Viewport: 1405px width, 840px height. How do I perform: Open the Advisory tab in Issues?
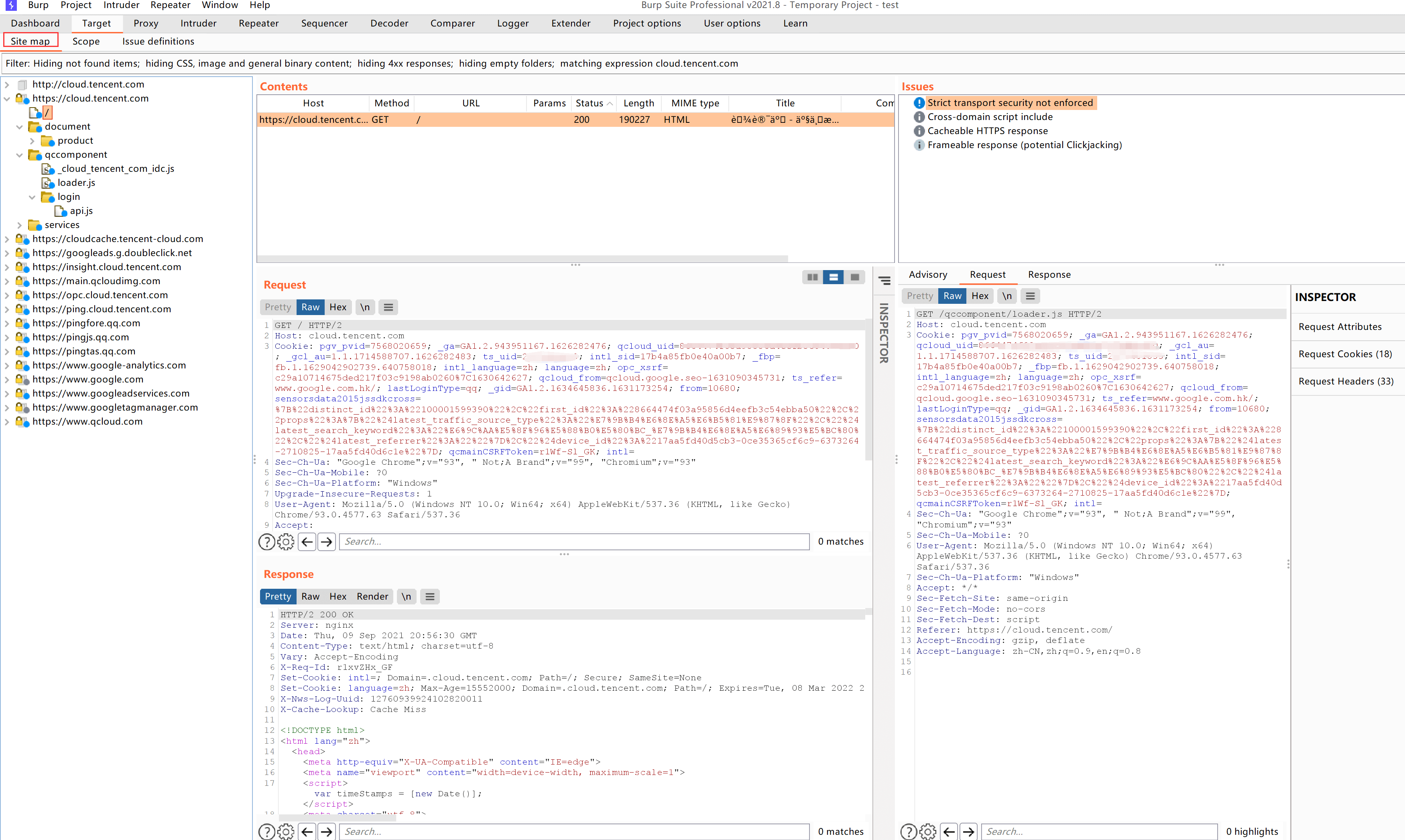(927, 275)
